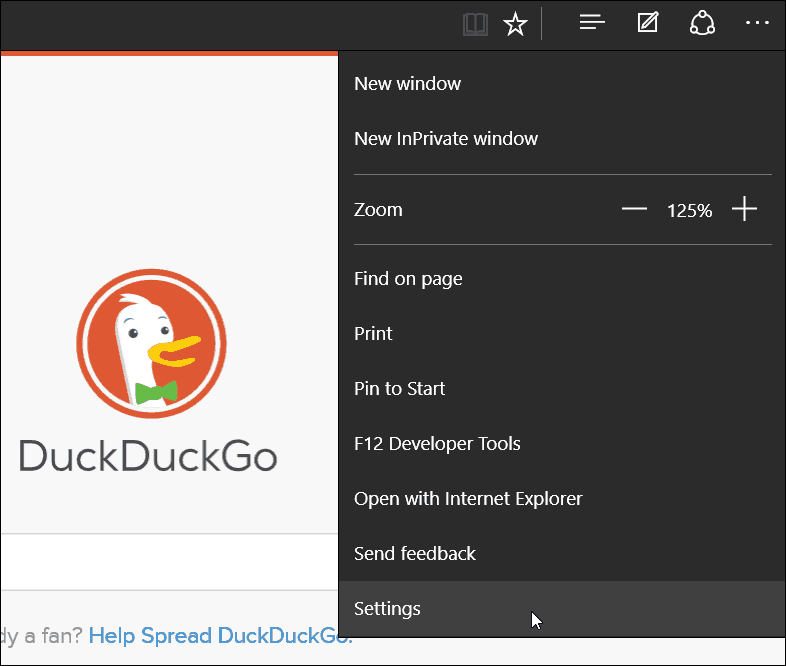Click the DuckDuckGo search input field
The height and width of the screenshot is (666, 786).
coord(169,562)
